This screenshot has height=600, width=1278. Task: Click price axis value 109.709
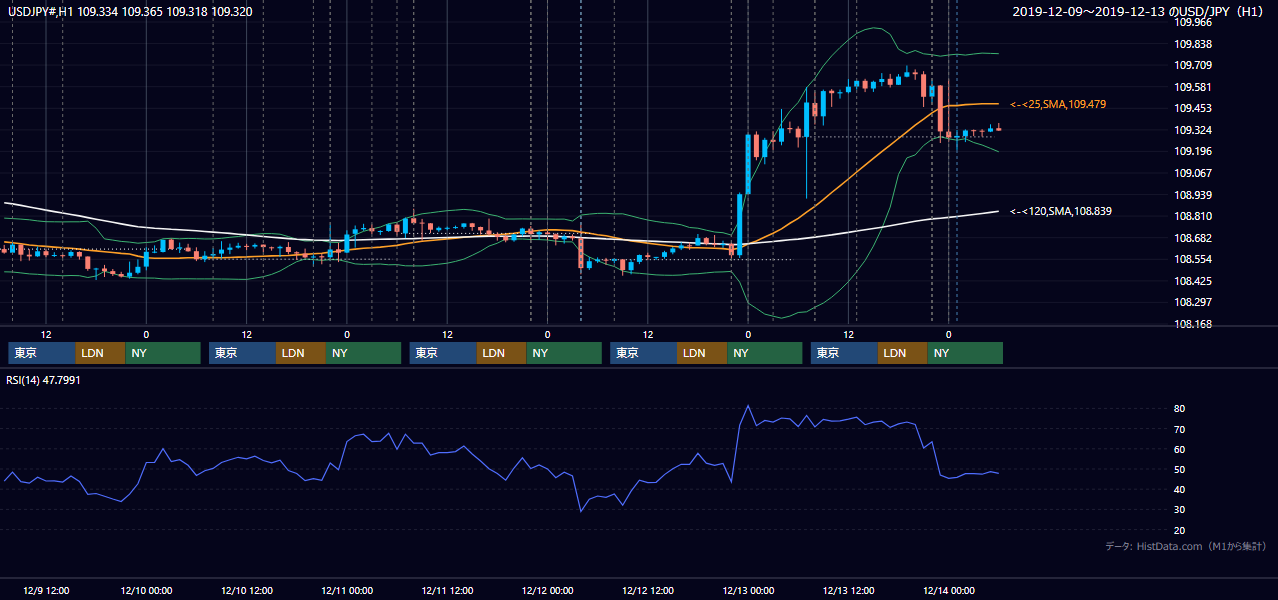[1193, 65]
